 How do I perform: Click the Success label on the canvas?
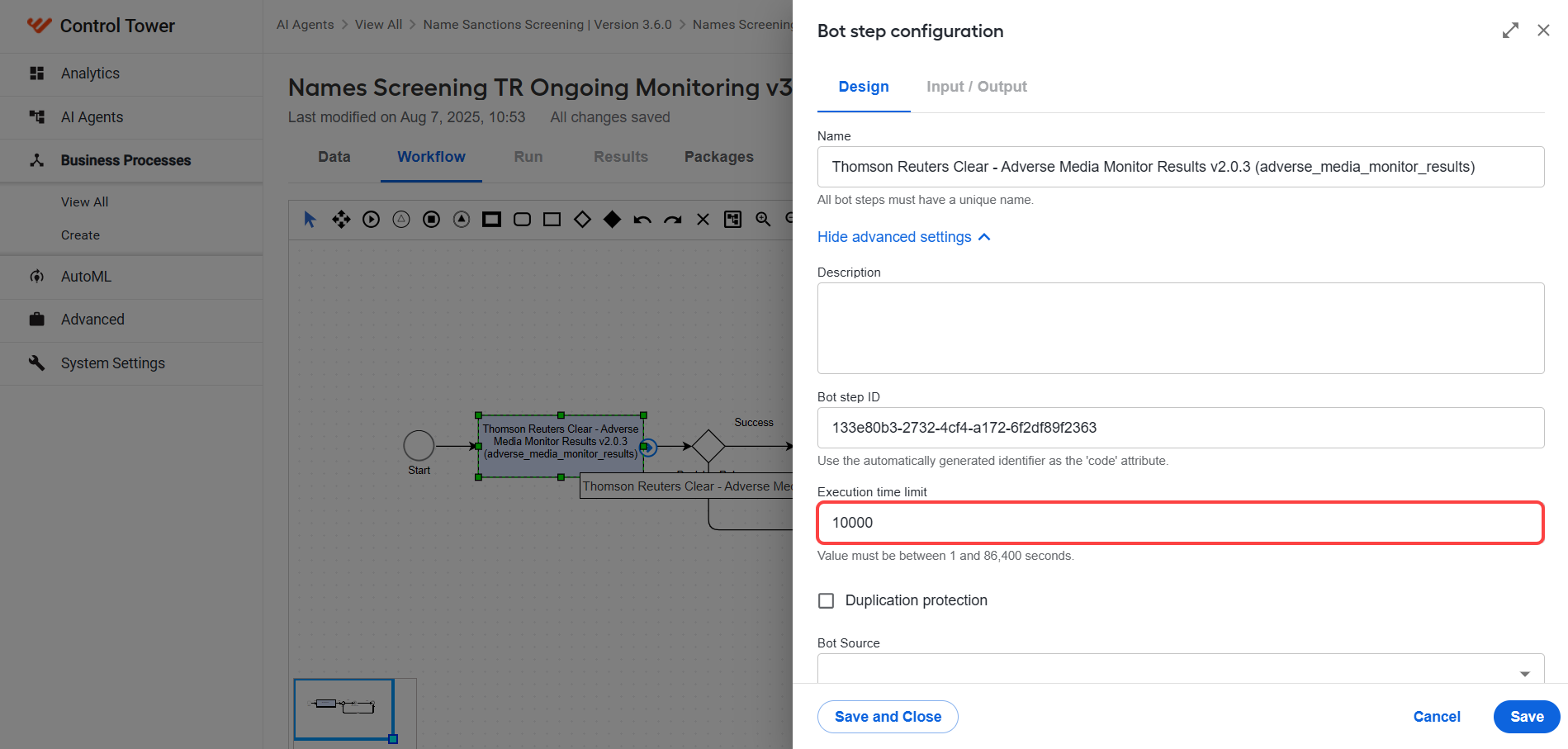[x=754, y=423]
